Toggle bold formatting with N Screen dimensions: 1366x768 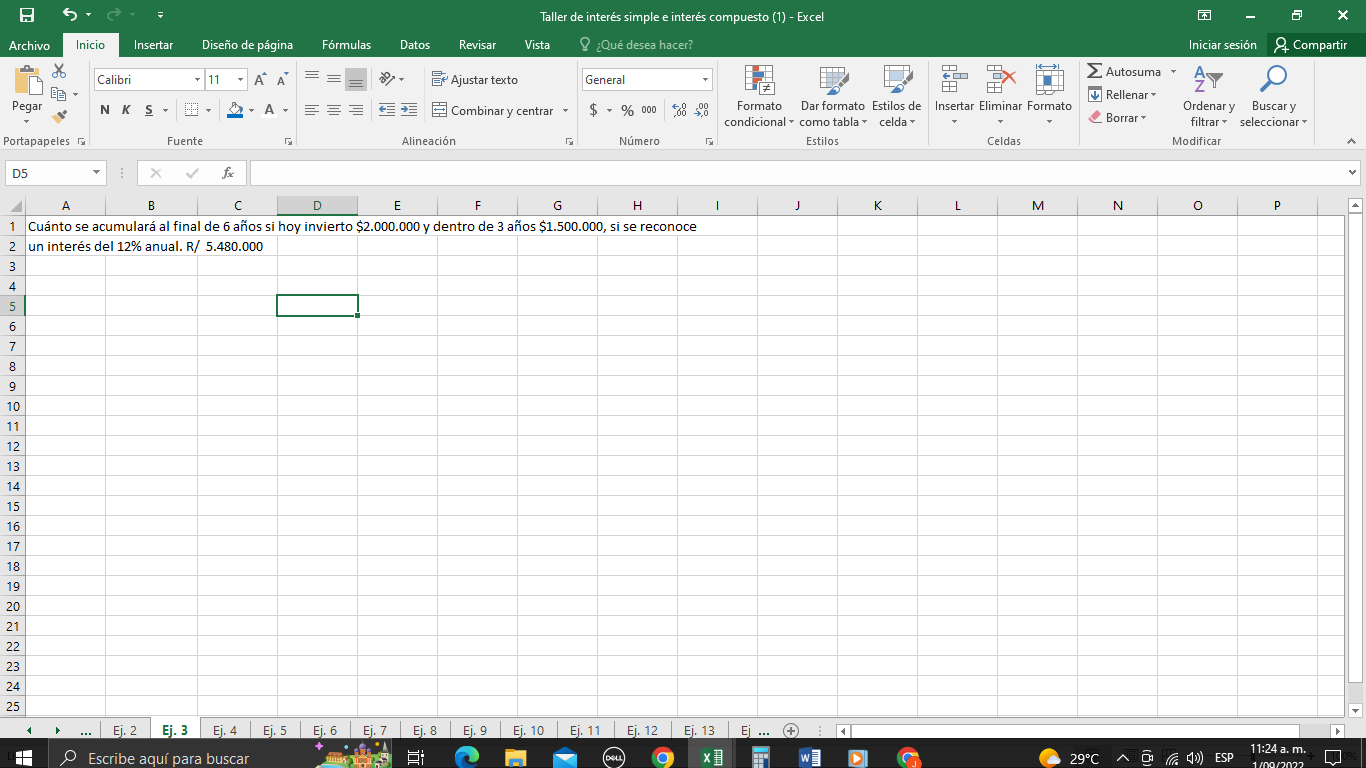[x=104, y=110]
